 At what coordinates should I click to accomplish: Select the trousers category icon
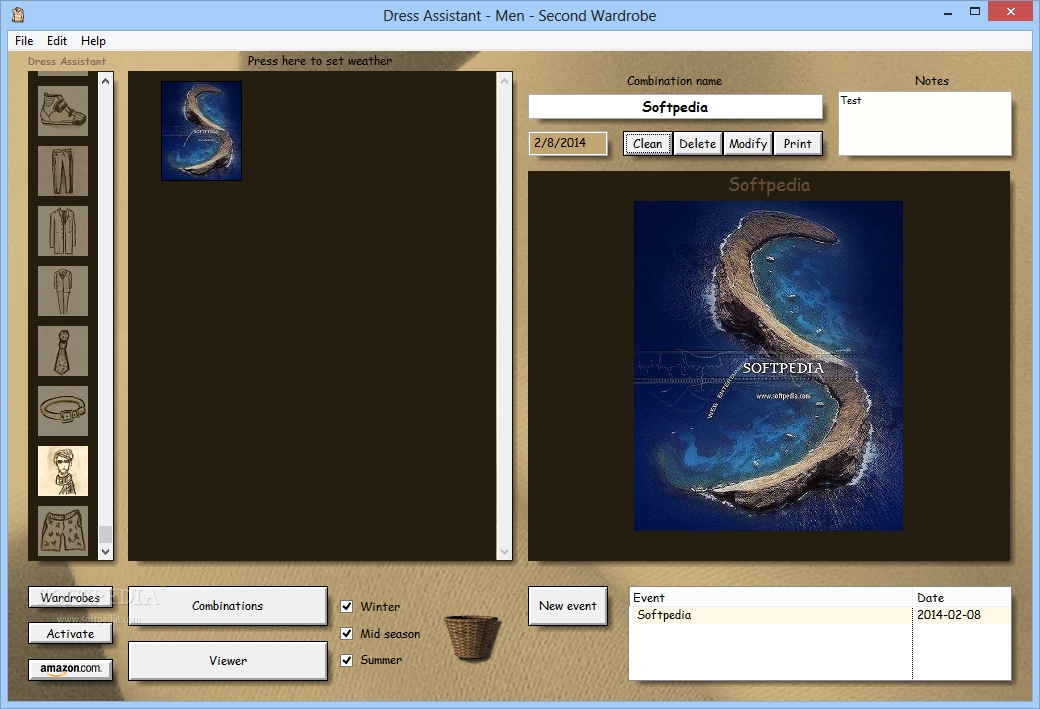coord(63,171)
